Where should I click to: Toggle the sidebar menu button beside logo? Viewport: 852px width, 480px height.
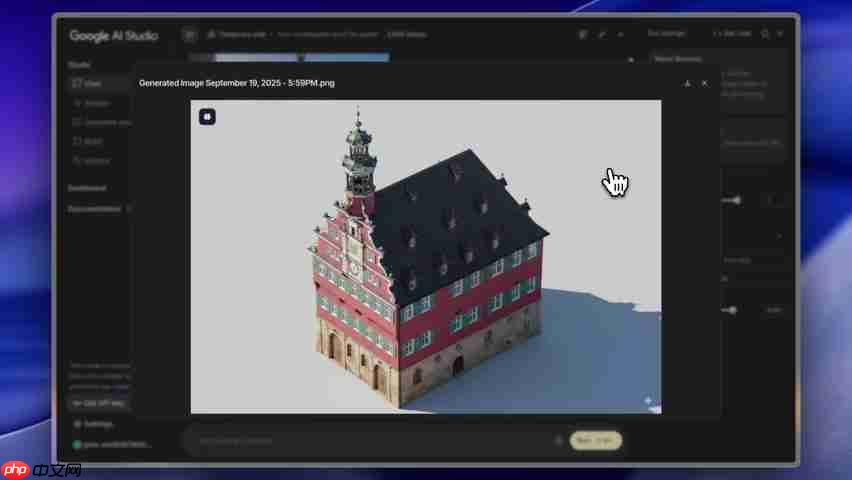[x=190, y=35]
